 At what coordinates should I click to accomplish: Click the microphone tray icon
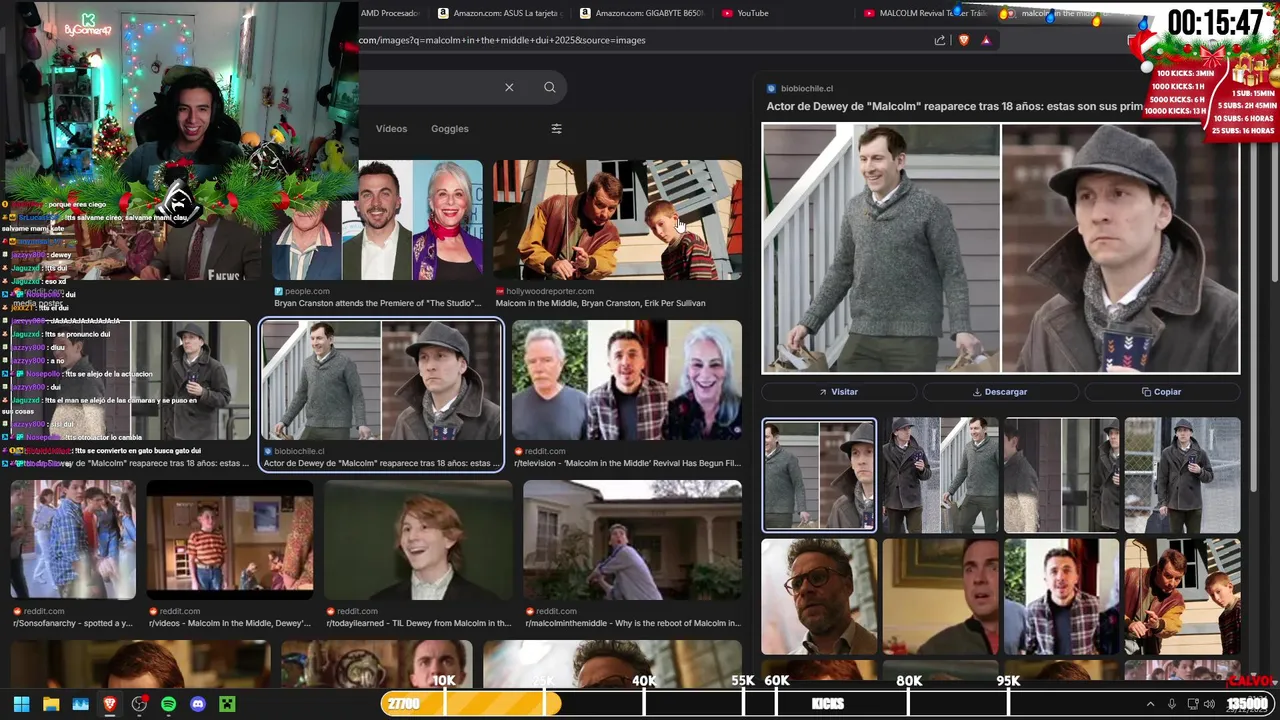click(1172, 704)
